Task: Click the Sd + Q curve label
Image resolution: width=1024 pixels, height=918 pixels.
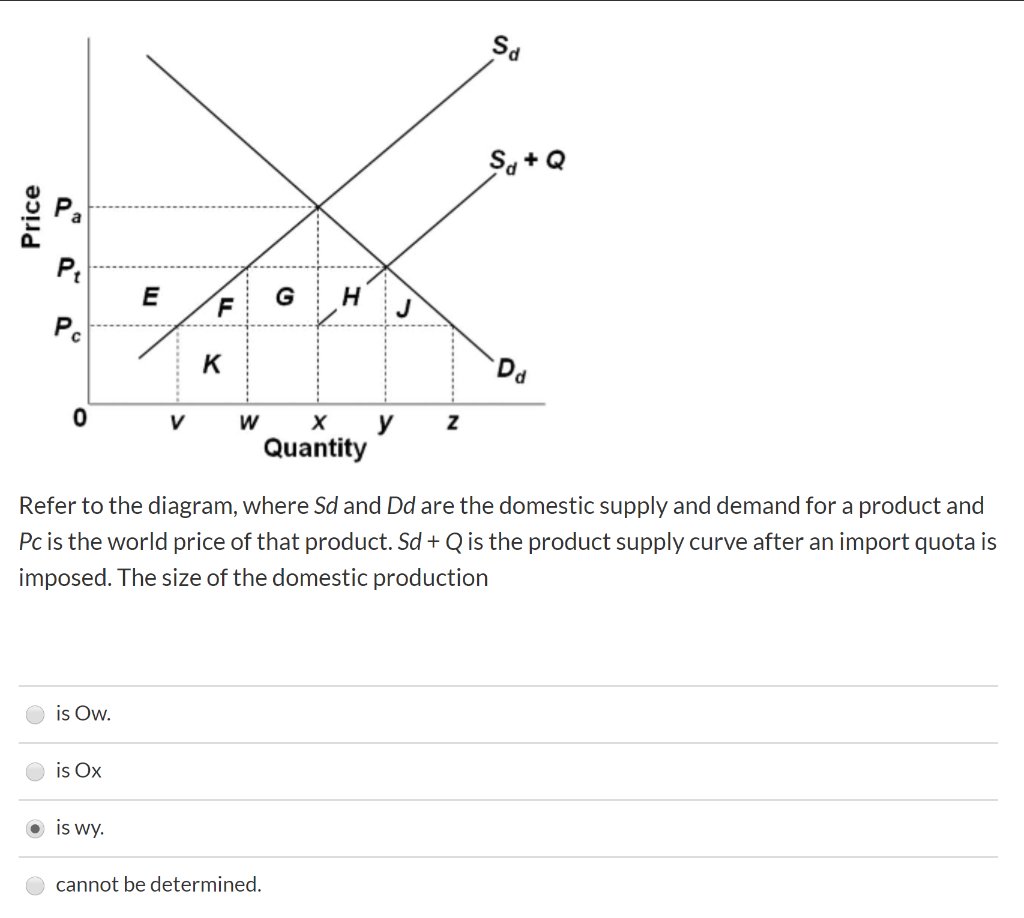Action: pos(525,158)
